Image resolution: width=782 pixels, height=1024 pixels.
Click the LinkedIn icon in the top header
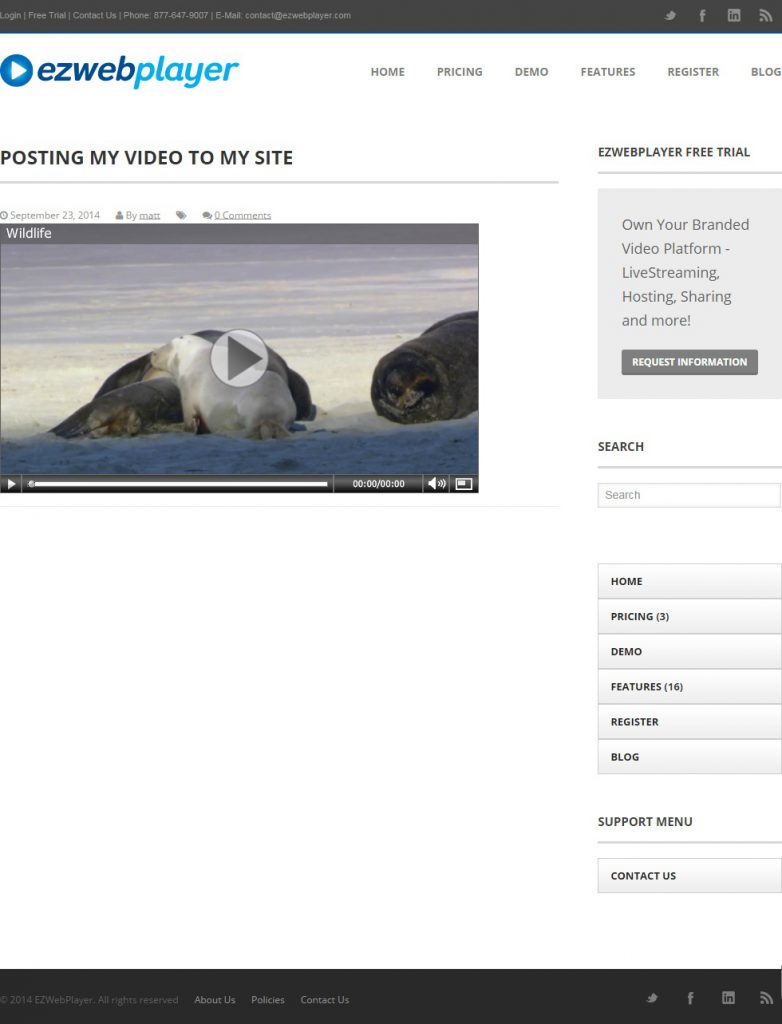pyautogui.click(x=734, y=16)
